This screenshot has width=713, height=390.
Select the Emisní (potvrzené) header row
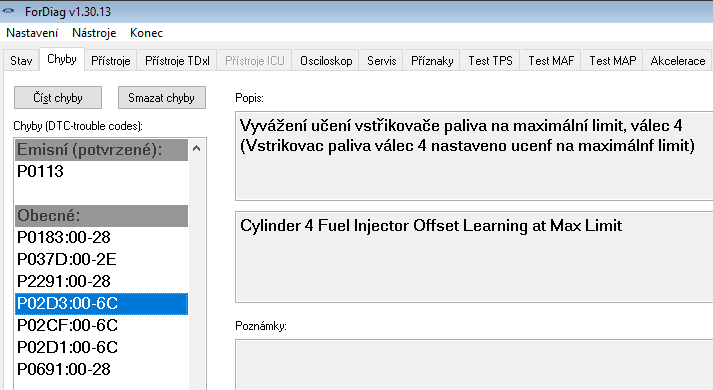[x=101, y=150]
